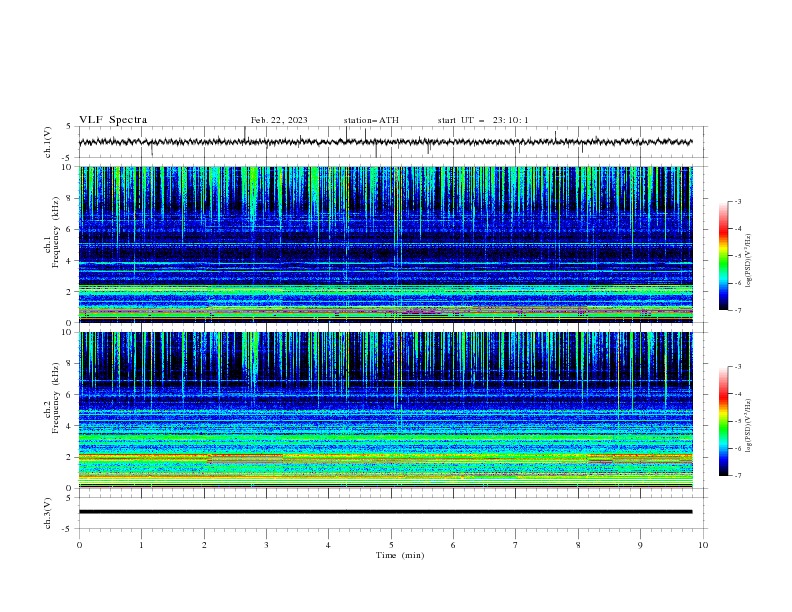
Task: Click the "6" kHz tick on ch.1 frequency axis
Action: click(71, 230)
